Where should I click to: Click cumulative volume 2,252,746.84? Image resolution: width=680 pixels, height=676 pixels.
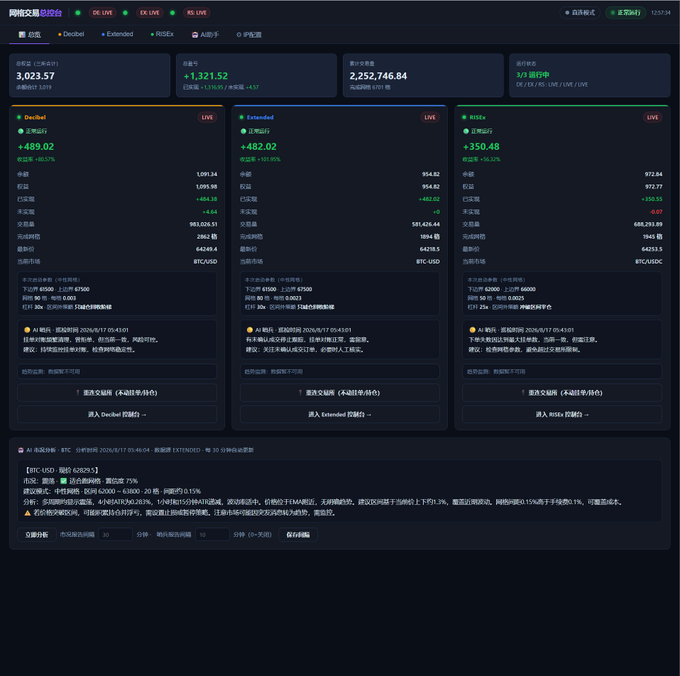(378, 76)
